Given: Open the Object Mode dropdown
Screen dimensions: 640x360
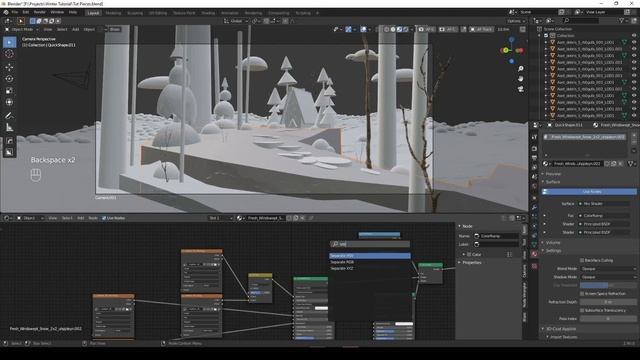Looking at the screenshot, I should pyautogui.click(x=22, y=29).
